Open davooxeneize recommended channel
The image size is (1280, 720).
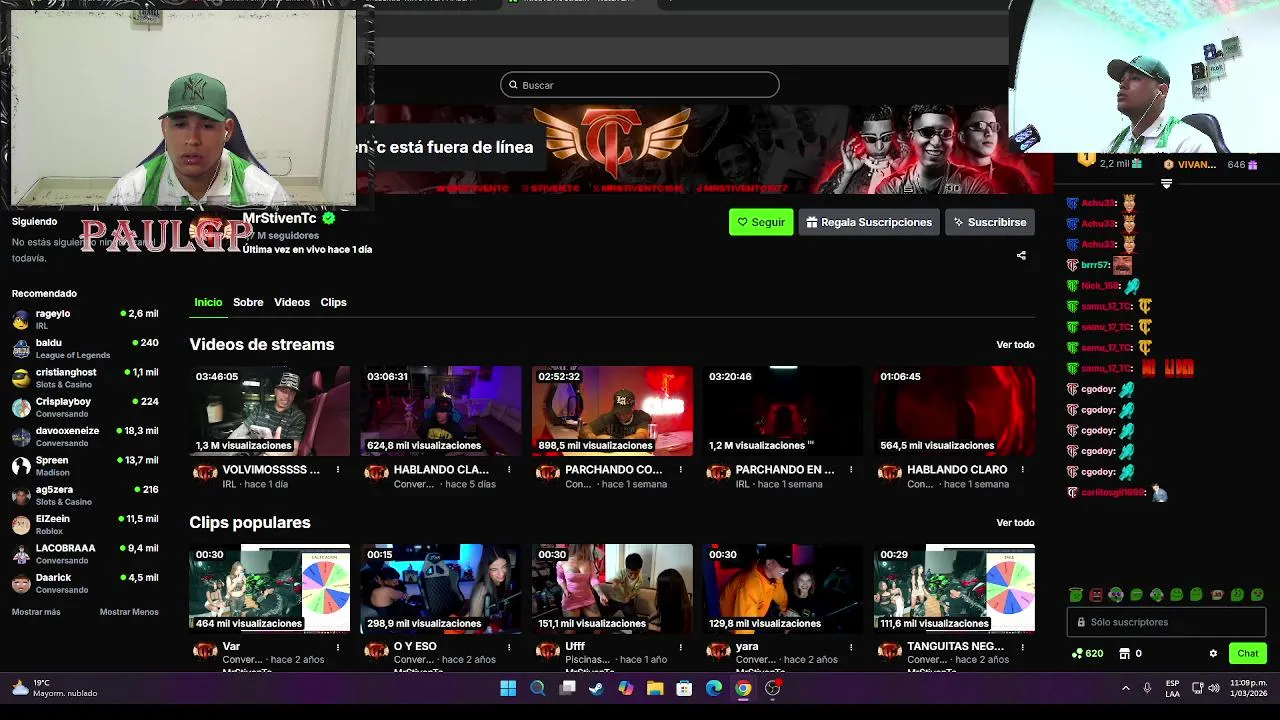[x=85, y=436]
